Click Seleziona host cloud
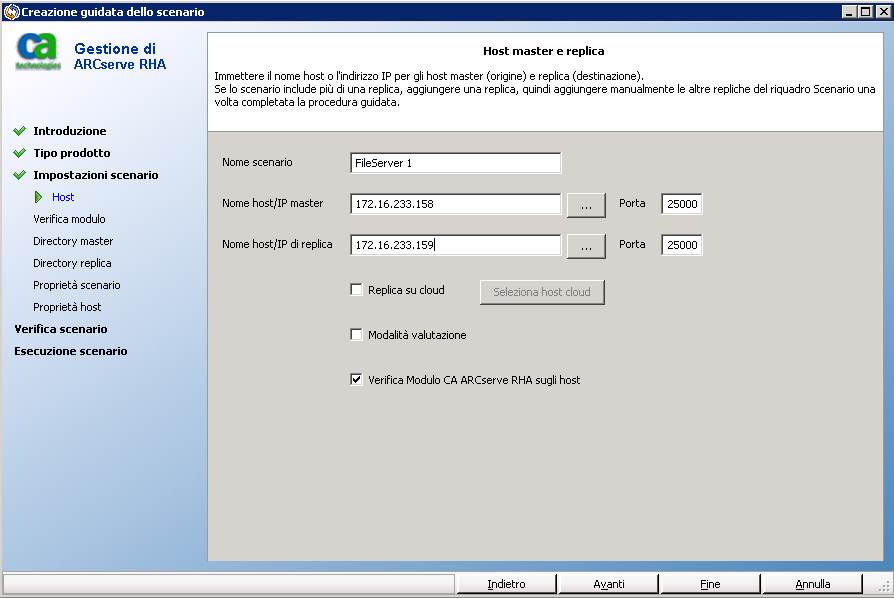The image size is (894, 598). point(542,289)
